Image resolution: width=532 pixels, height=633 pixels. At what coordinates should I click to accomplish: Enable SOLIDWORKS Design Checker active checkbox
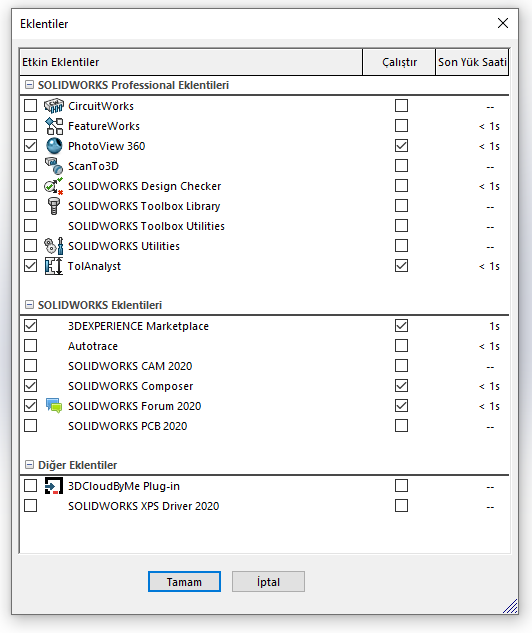click(x=31, y=186)
